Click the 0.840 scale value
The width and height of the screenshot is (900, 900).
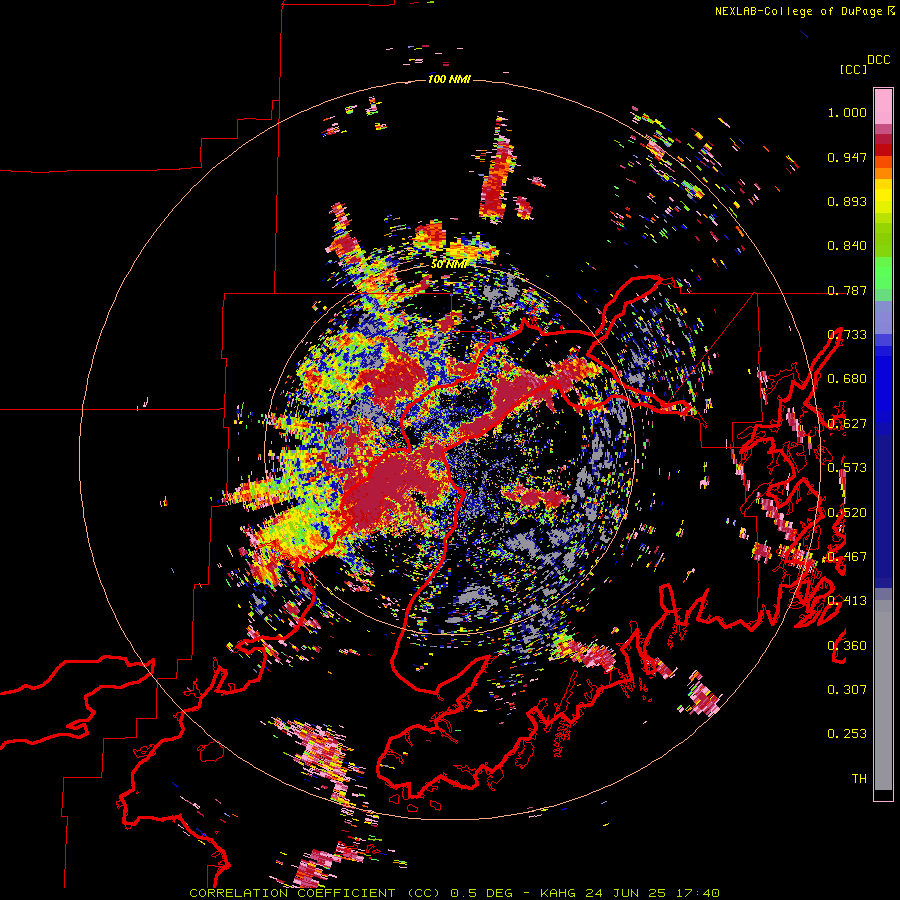click(x=847, y=246)
